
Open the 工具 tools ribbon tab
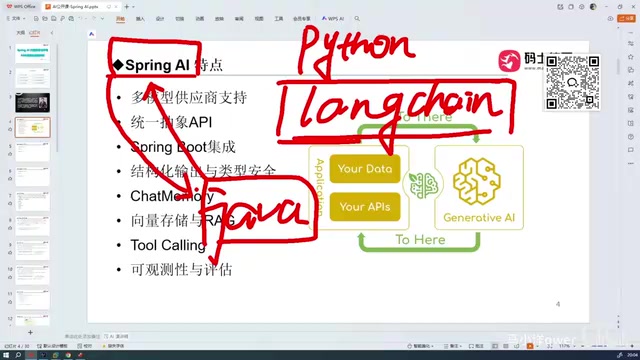(279, 19)
